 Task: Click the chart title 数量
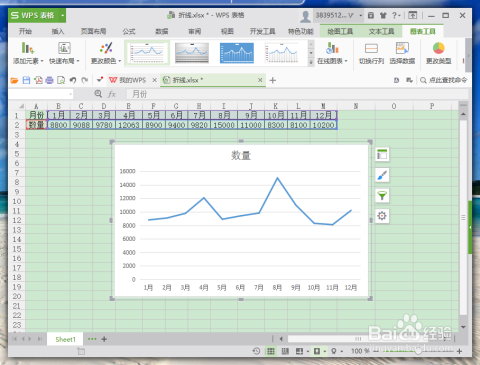point(241,155)
